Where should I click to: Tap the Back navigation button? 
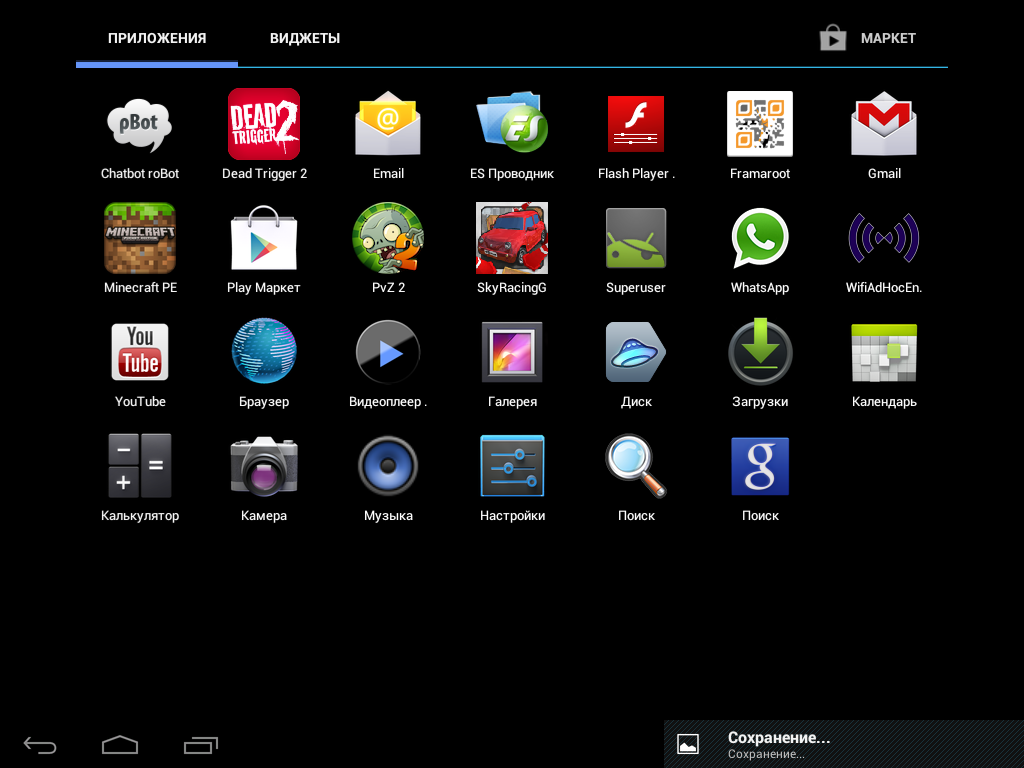click(40, 744)
